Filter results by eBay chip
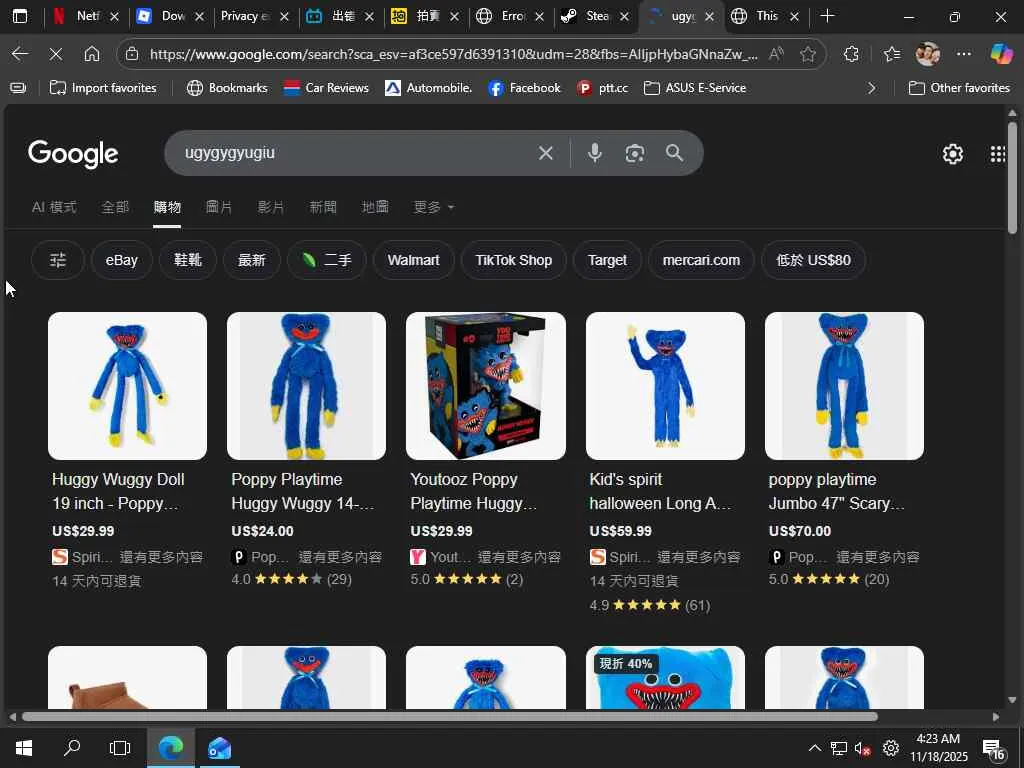 click(121, 260)
